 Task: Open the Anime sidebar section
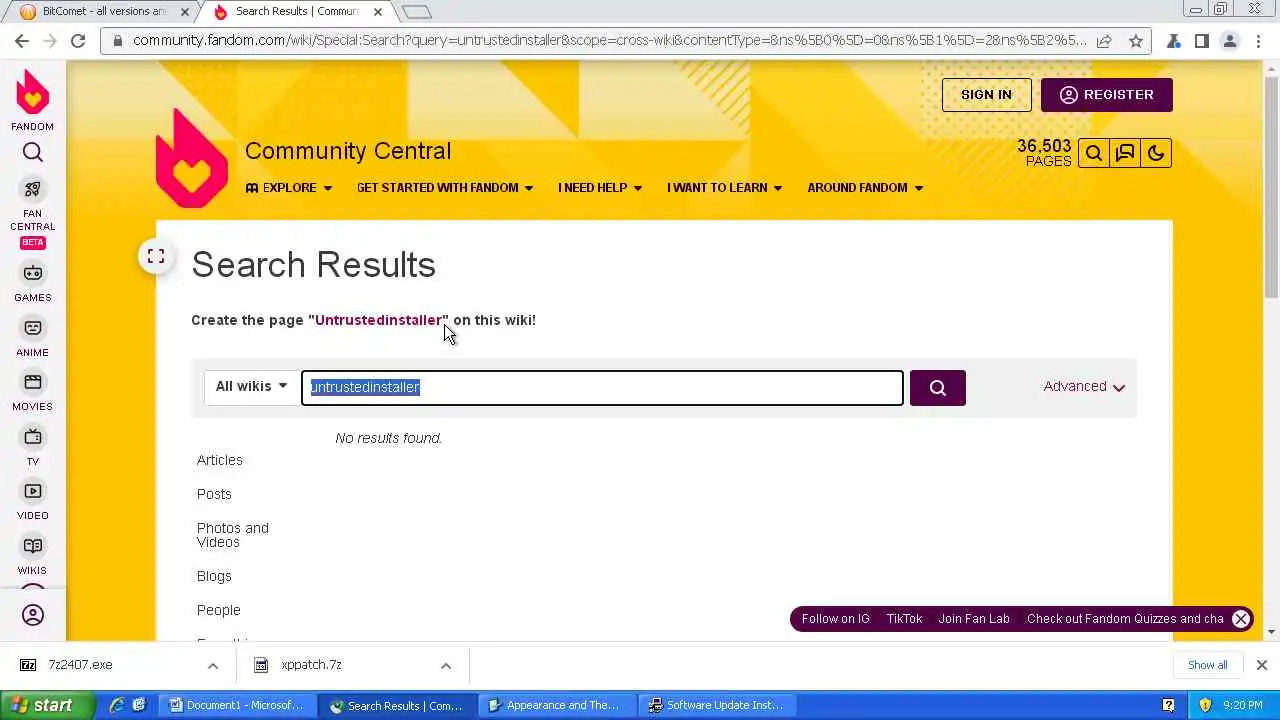33,337
